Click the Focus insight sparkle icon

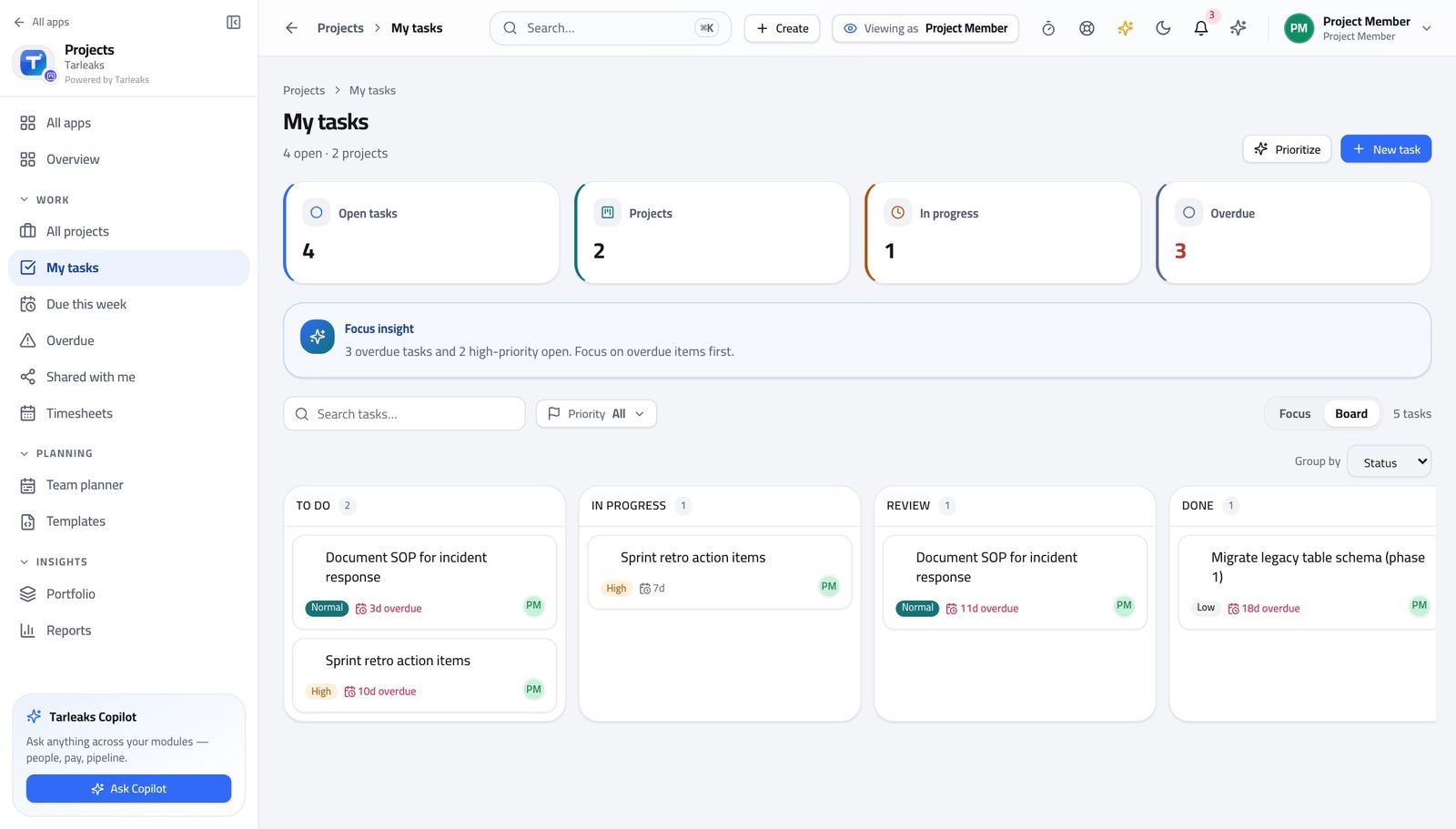point(318,337)
